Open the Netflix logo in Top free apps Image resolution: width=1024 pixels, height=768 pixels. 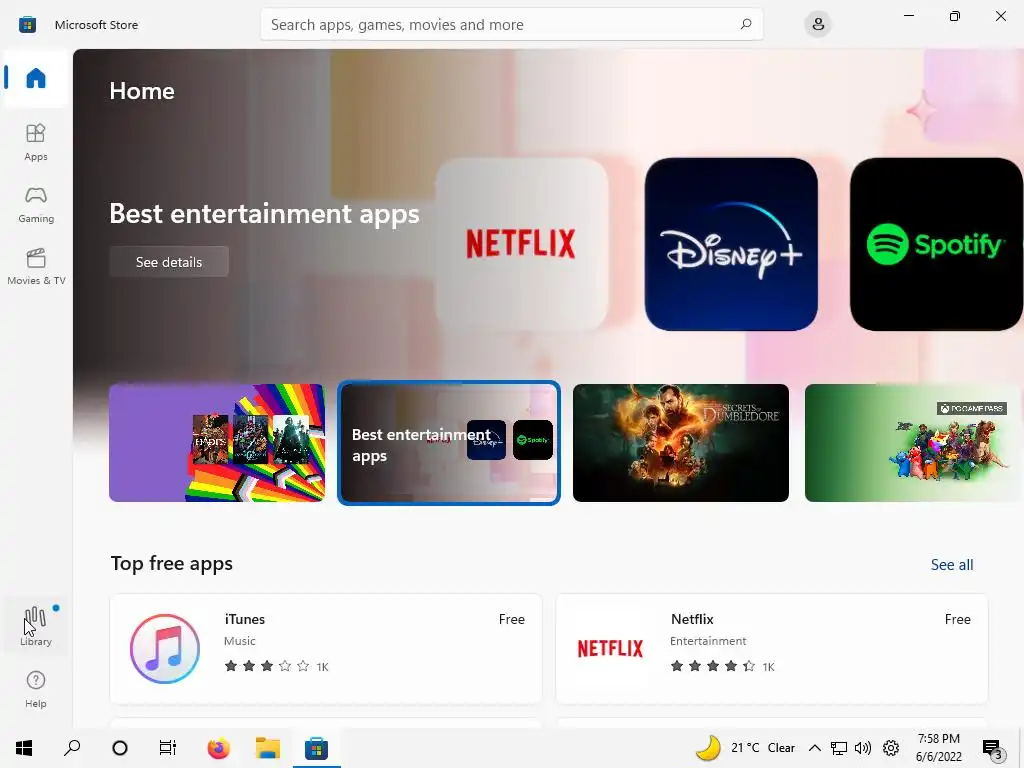(610, 648)
